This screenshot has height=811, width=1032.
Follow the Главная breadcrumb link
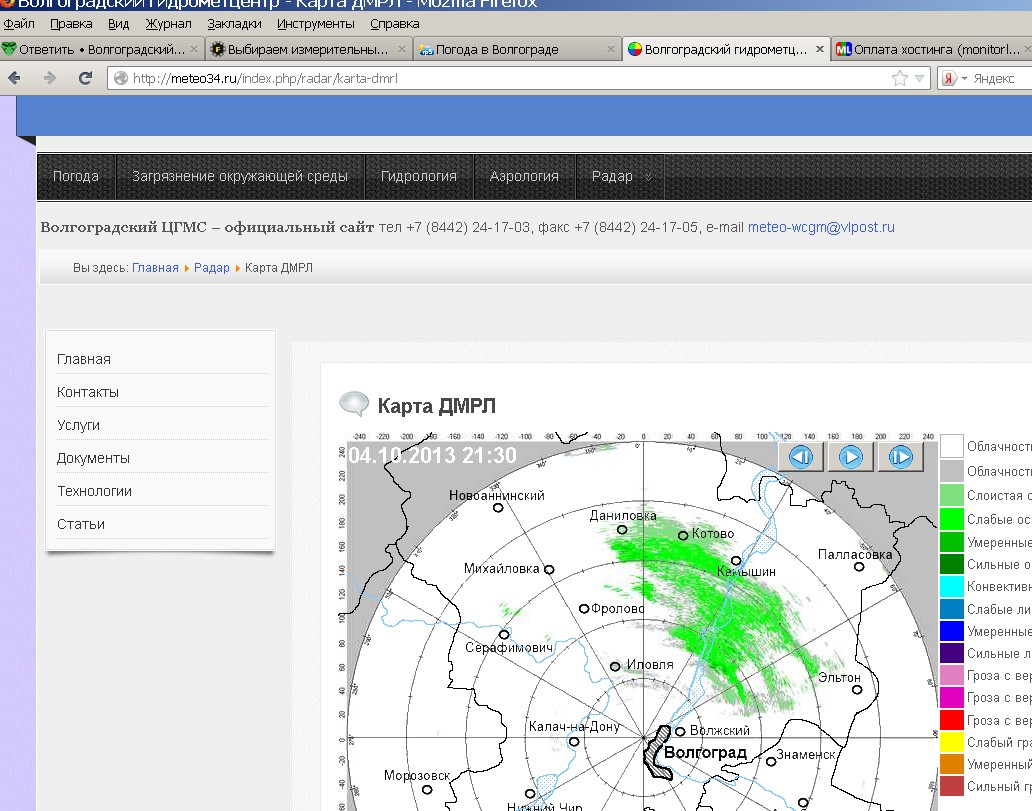point(155,268)
